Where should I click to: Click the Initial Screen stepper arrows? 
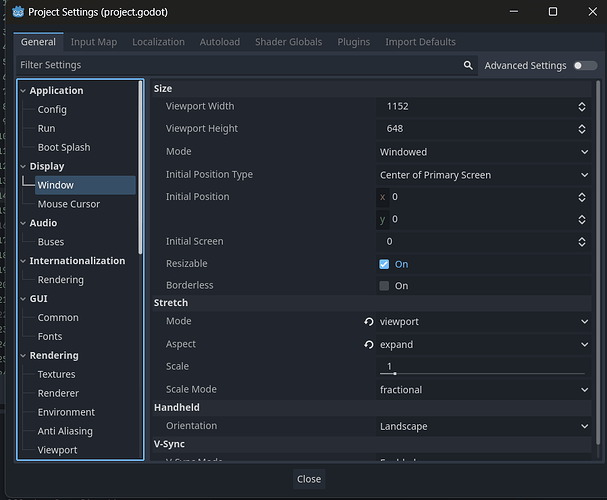tap(582, 242)
